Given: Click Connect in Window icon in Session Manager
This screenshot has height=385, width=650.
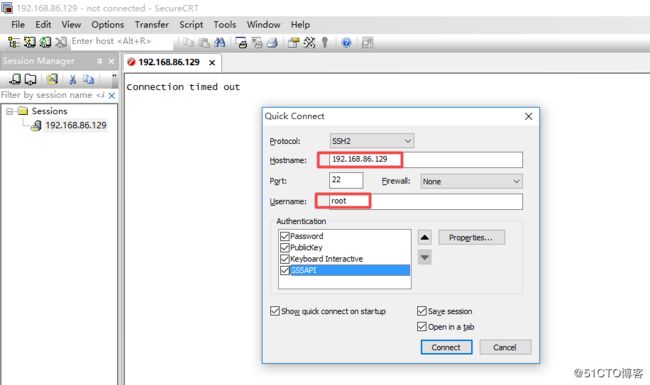Looking at the screenshot, I should (x=31, y=79).
